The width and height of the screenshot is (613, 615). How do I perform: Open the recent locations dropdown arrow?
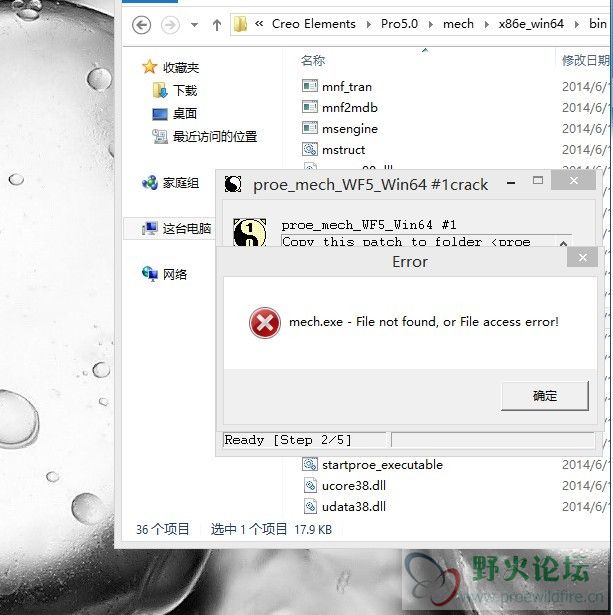(x=194, y=25)
